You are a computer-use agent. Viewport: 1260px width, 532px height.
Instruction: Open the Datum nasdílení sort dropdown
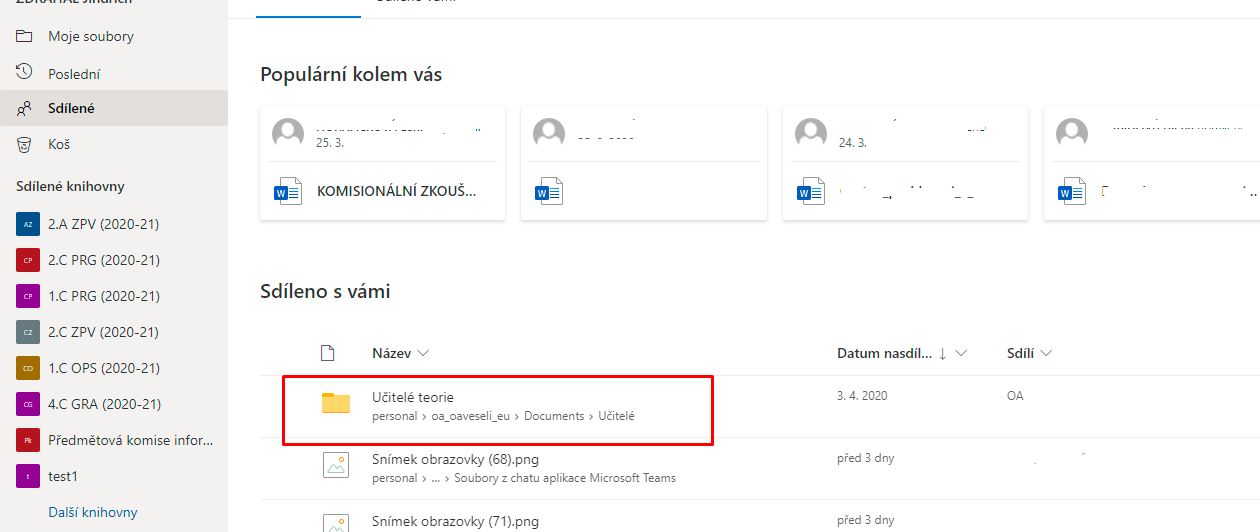pos(961,353)
